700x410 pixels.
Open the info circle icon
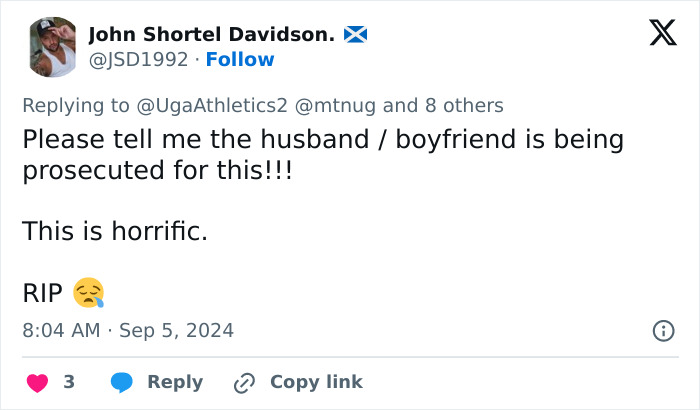[662, 330]
